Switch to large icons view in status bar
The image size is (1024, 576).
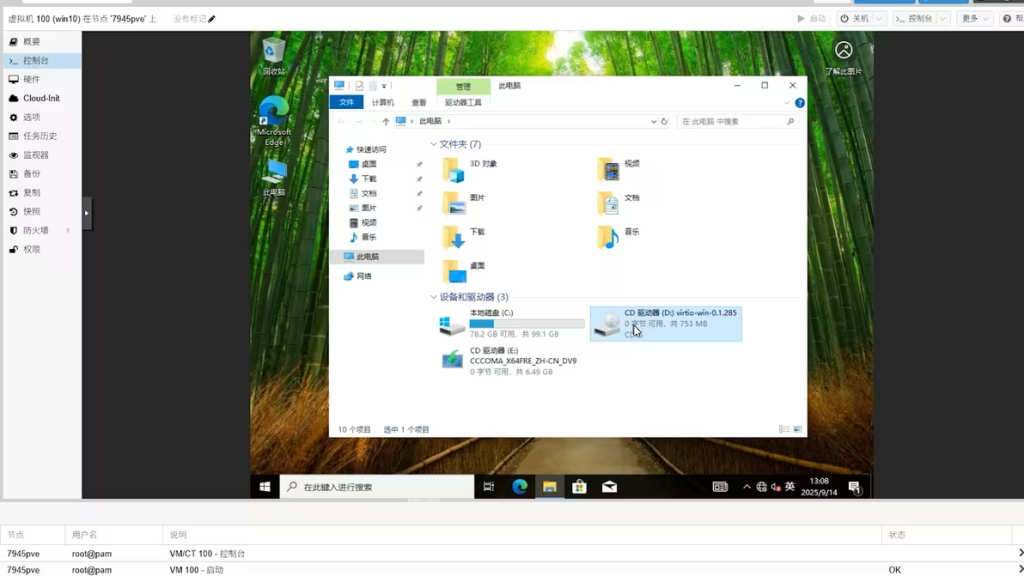797,429
